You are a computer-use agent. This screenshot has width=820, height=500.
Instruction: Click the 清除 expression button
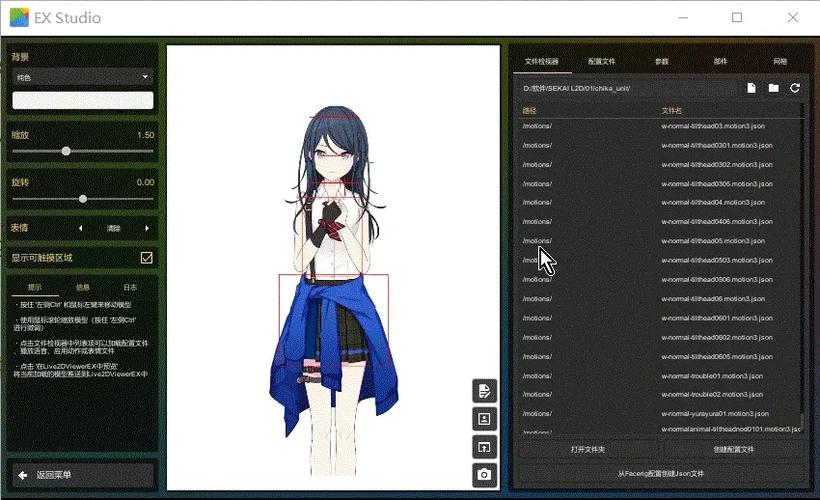tap(113, 228)
